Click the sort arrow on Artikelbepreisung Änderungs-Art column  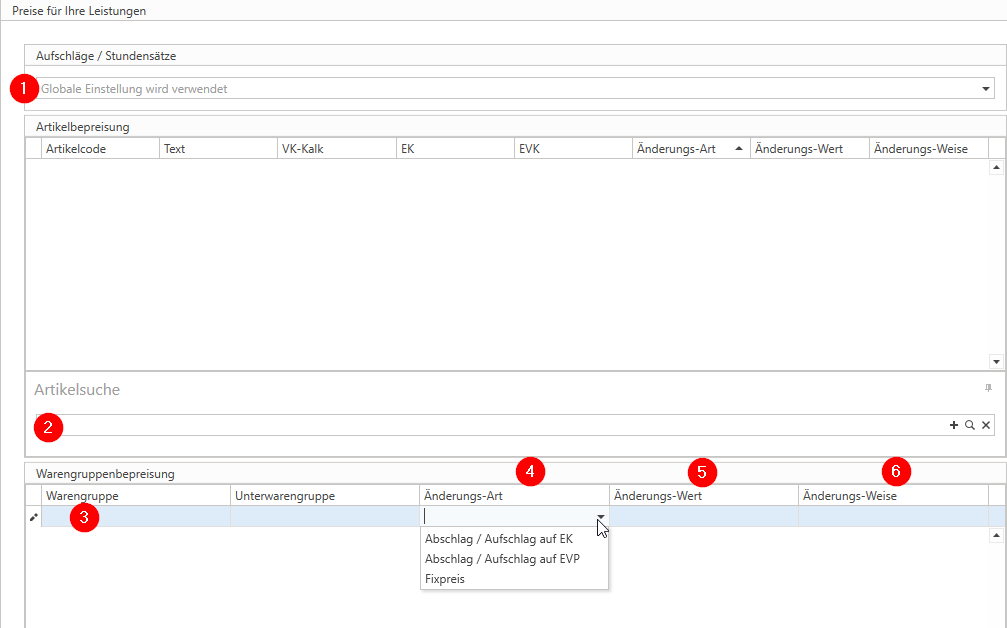[738, 149]
